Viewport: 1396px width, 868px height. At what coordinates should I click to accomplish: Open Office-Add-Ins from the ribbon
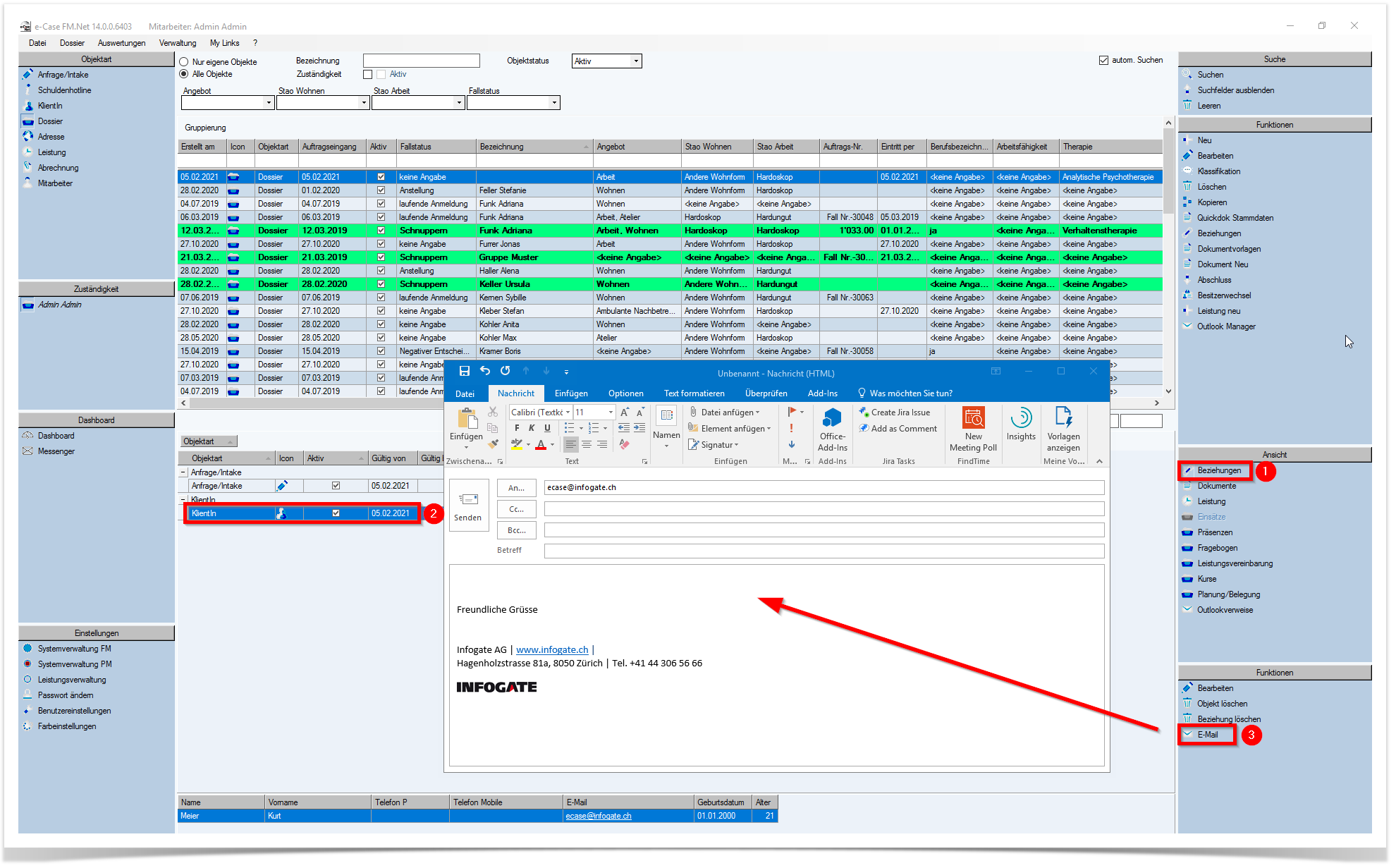tap(833, 429)
